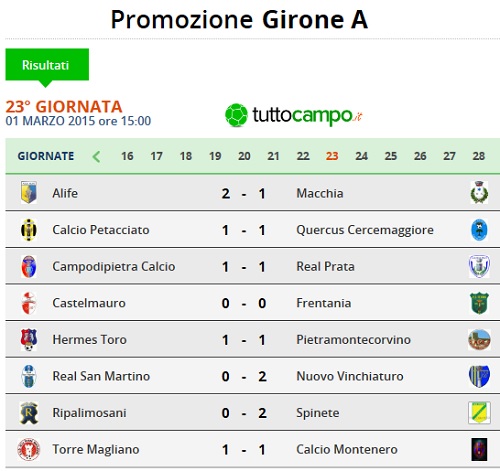This screenshot has height=471, width=500.
Task: Open giornata 16 results
Action: tap(127, 156)
